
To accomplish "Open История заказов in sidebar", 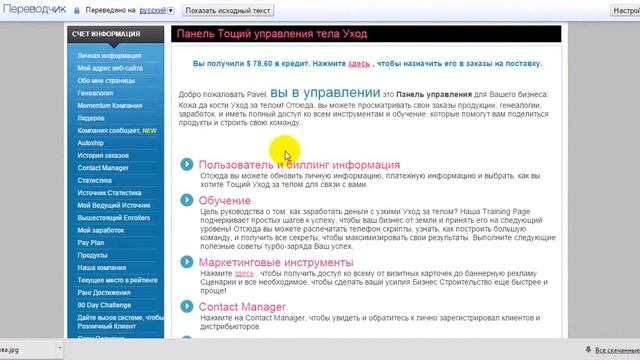I will (x=103, y=156).
